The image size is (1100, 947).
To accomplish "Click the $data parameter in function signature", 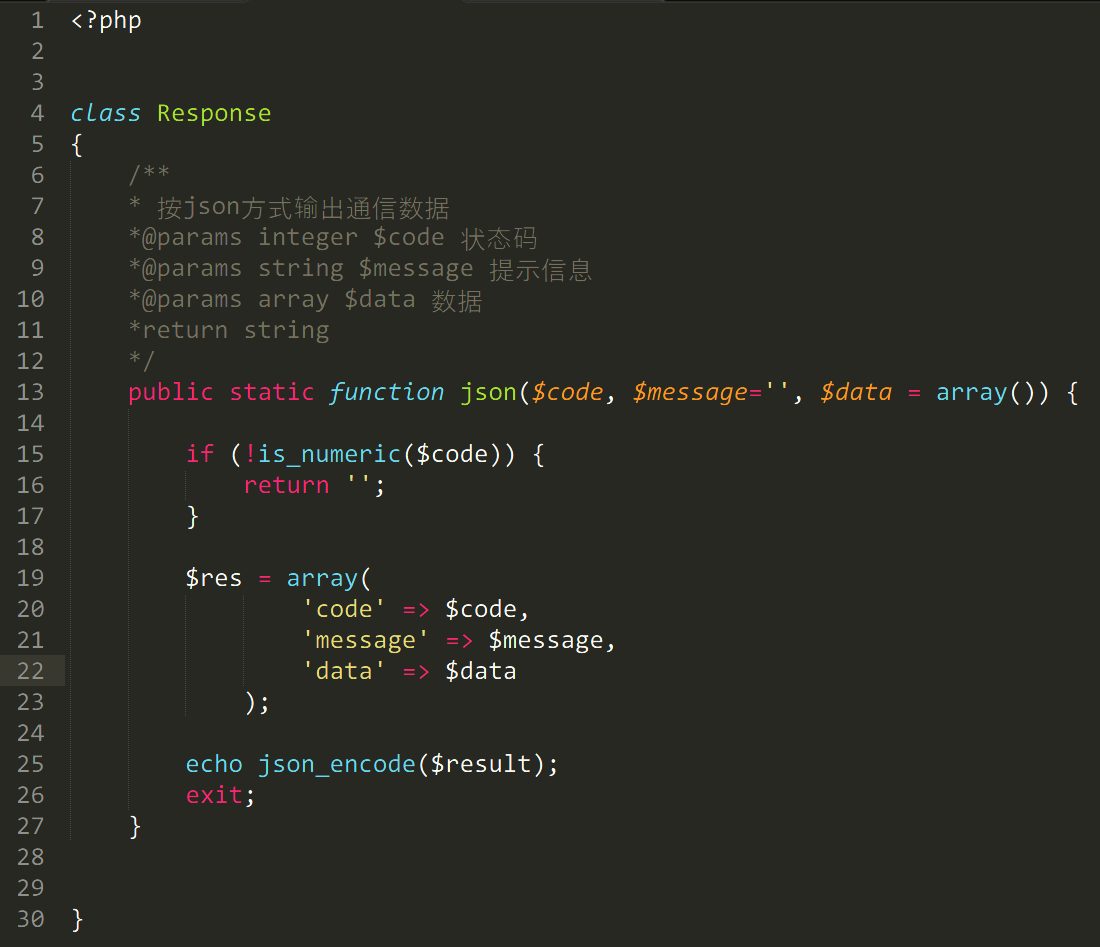I will tap(855, 392).
